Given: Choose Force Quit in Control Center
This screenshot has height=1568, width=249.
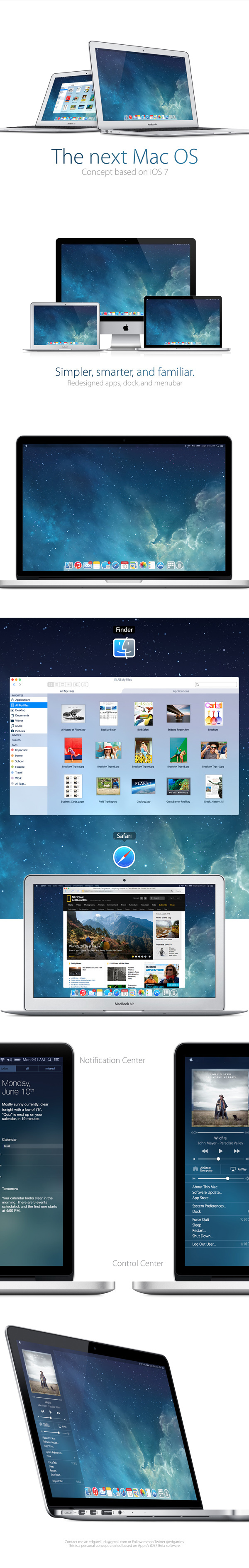Looking at the screenshot, I should [x=201, y=1219].
